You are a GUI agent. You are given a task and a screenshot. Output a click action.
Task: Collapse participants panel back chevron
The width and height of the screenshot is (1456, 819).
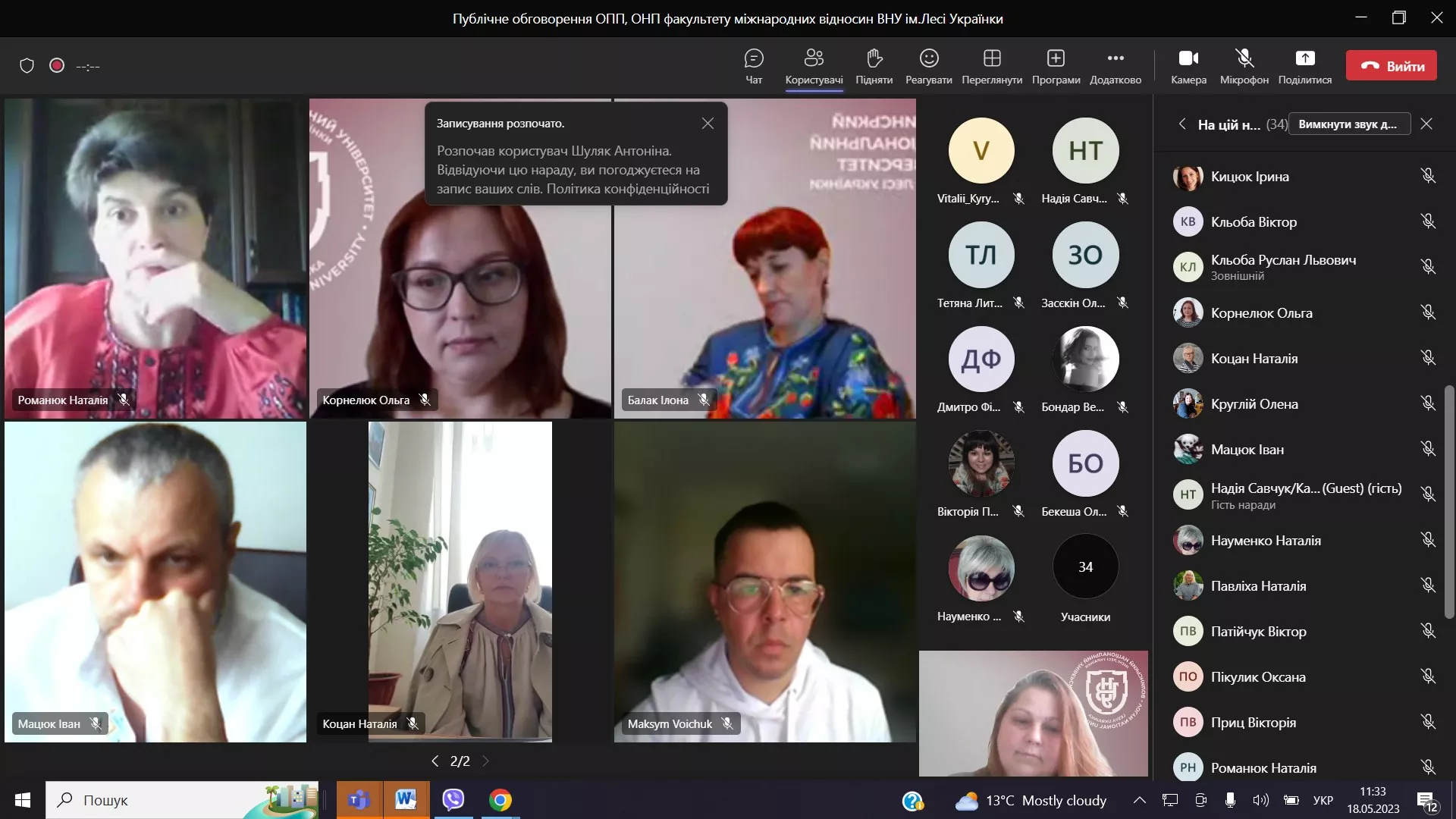click(1182, 124)
